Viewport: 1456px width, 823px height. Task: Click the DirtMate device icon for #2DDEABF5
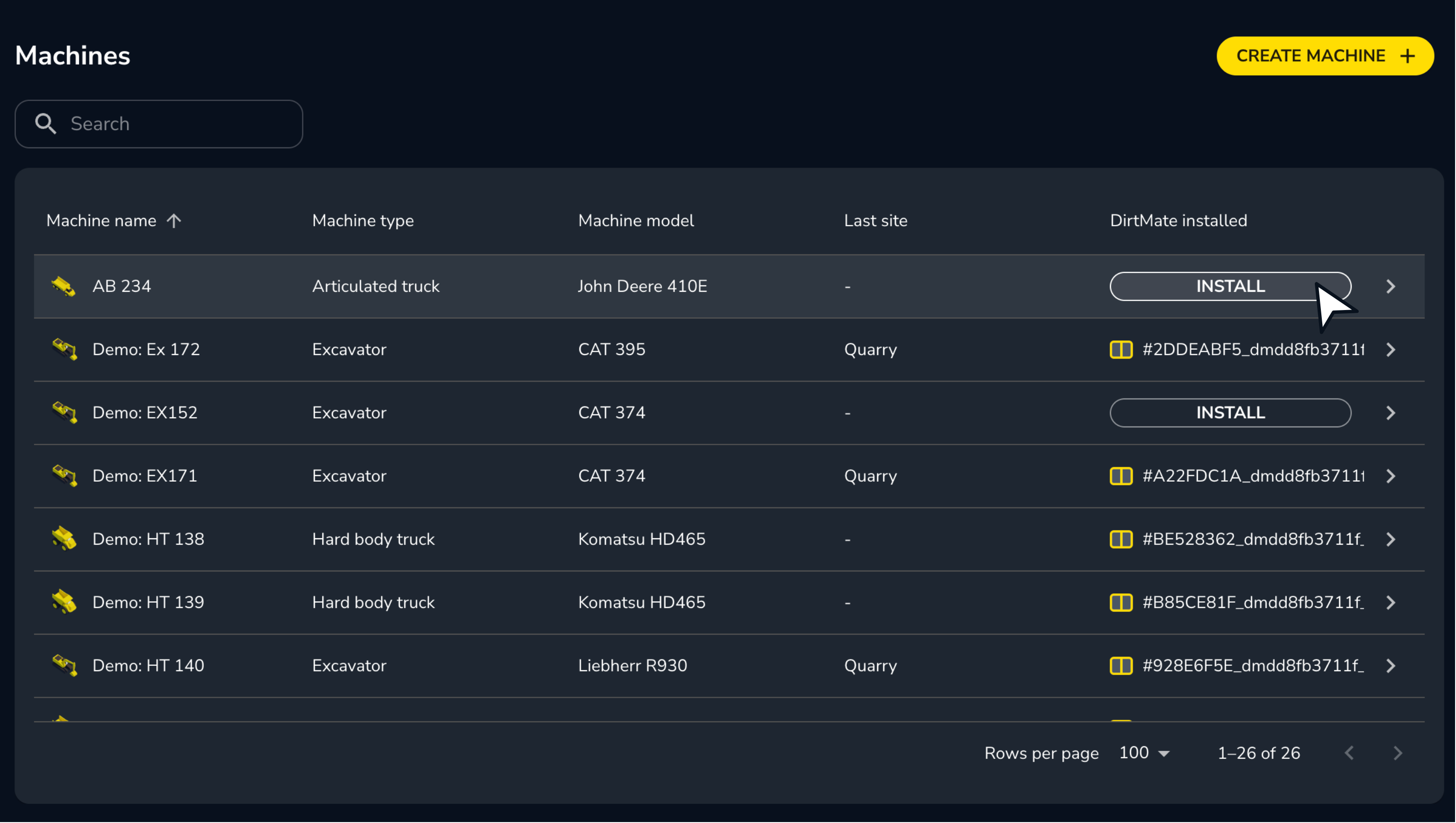coord(1121,349)
